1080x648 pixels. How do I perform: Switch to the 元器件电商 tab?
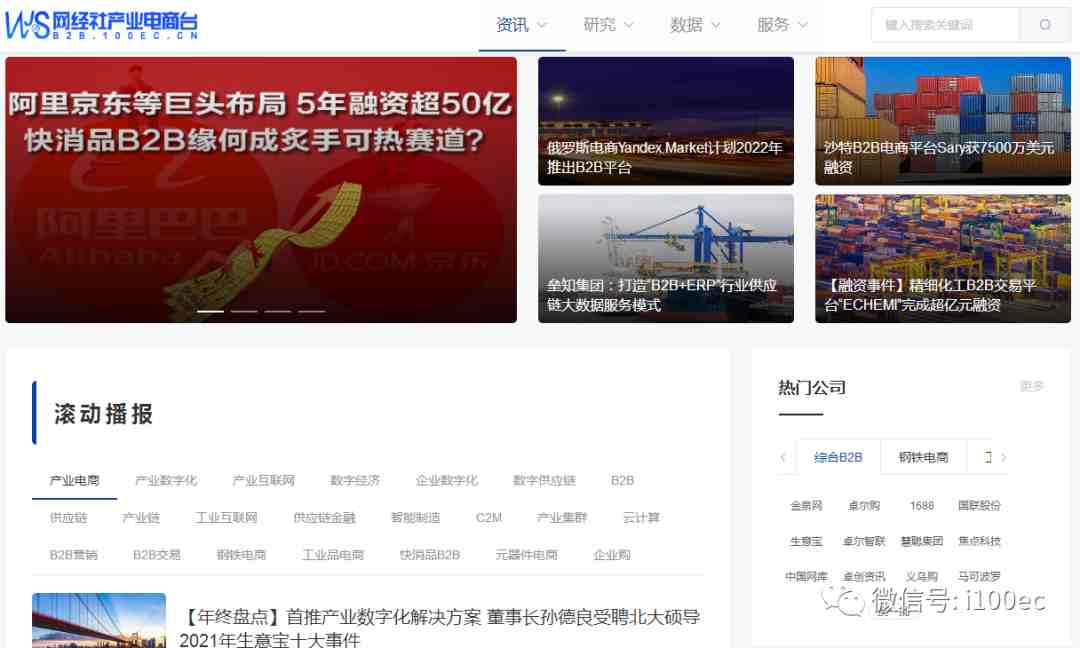pyautogui.click(x=526, y=554)
